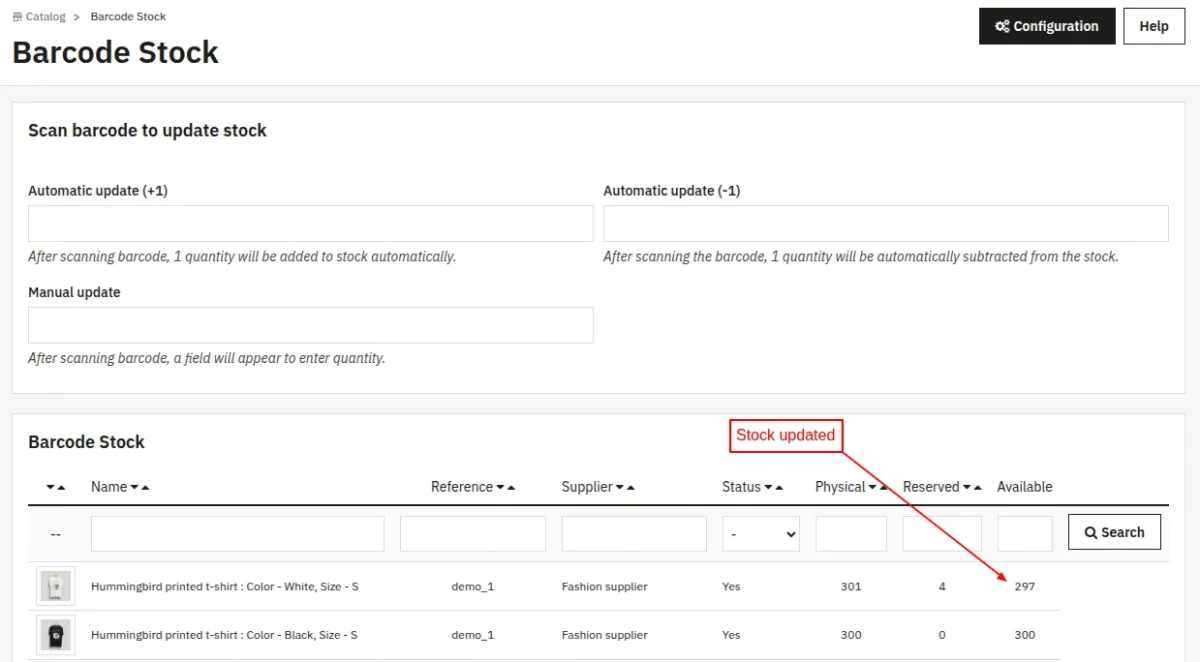Click 'Fashion supplier' in White t-shirt row
This screenshot has width=1200, height=662.
pos(605,587)
